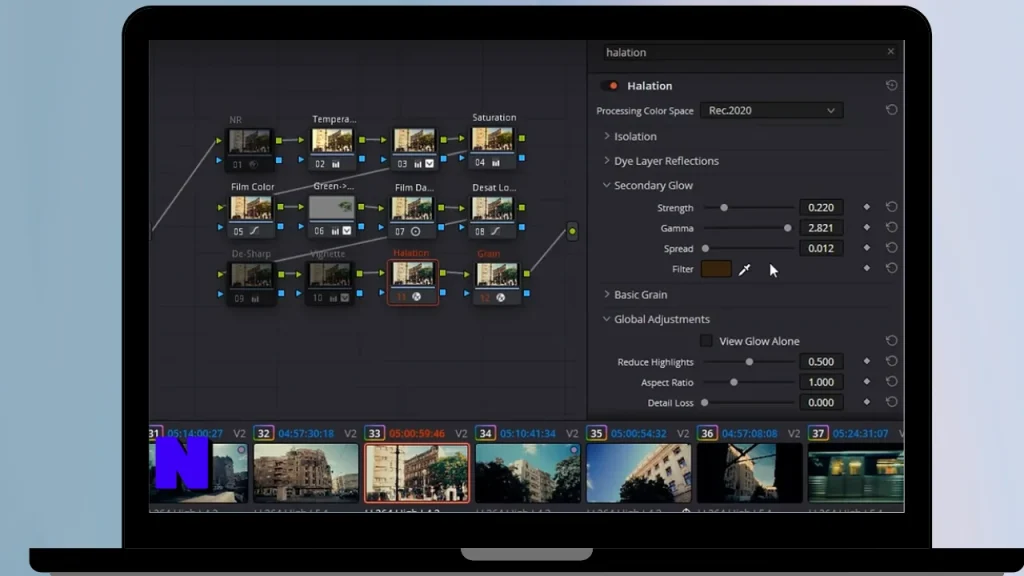
Task: Select the Green node 06
Action: point(332,217)
